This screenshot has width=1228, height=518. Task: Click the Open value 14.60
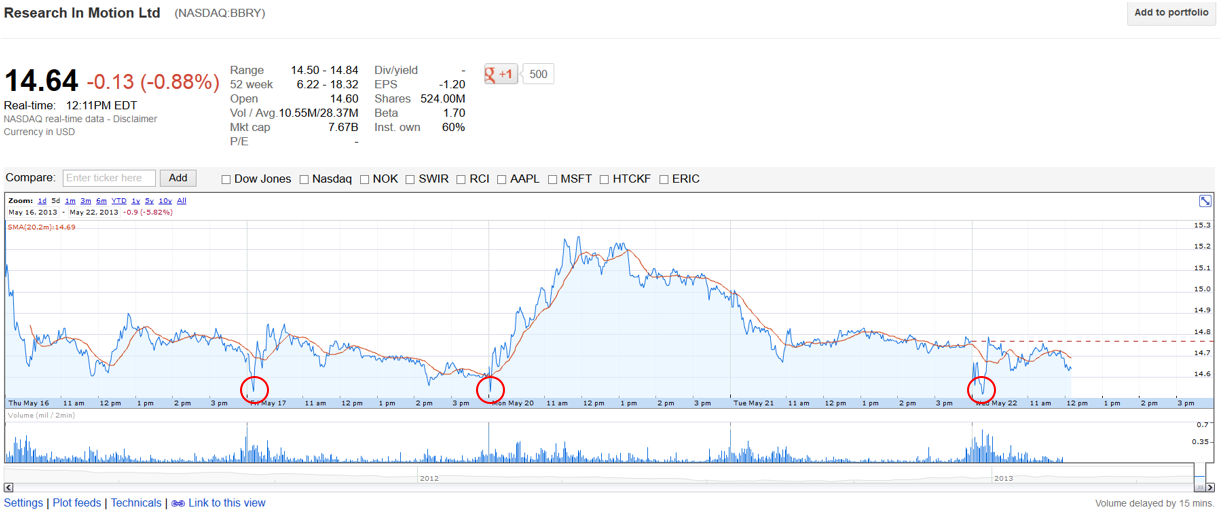[x=343, y=99]
